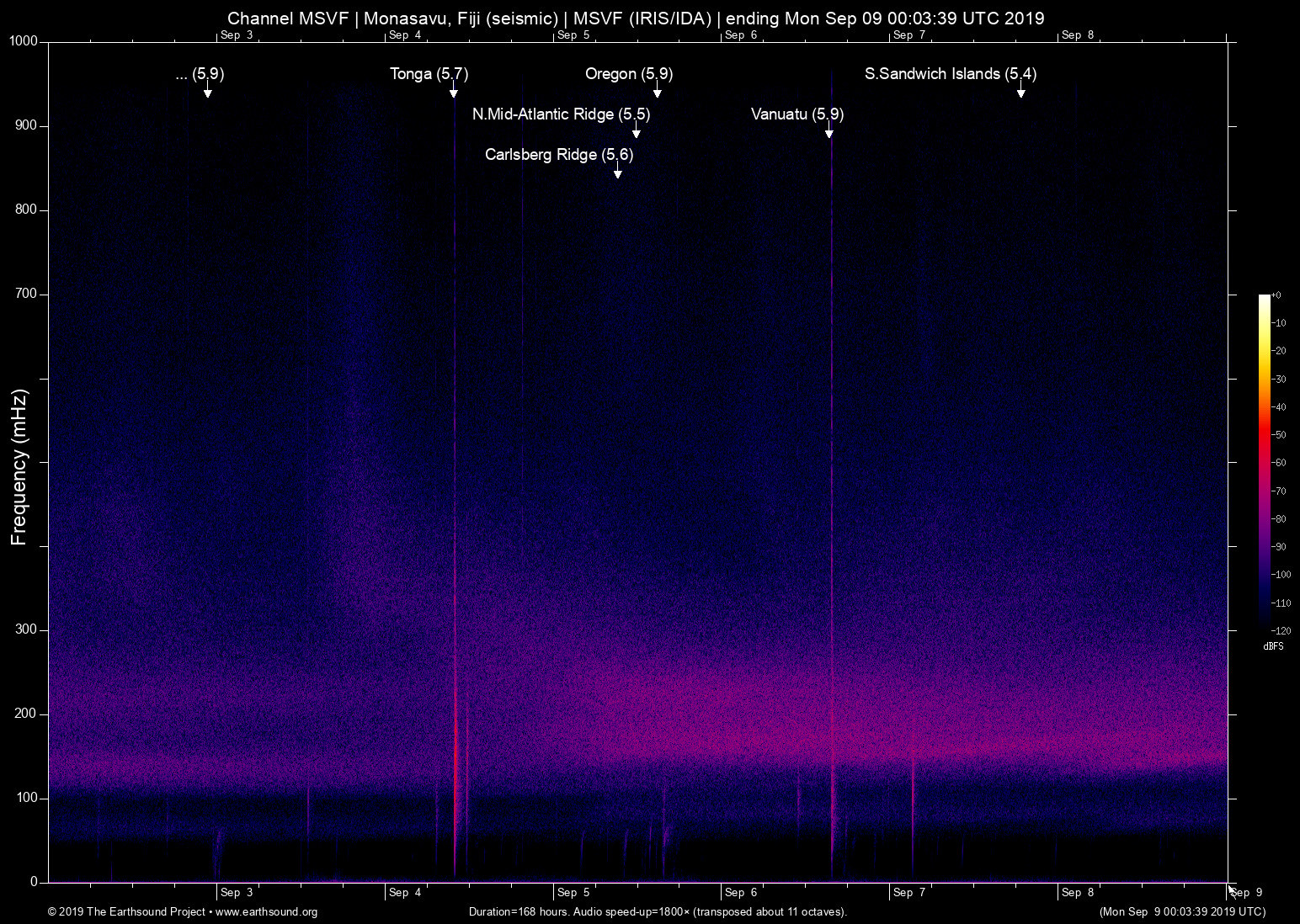The width and height of the screenshot is (1300, 924).
Task: Click the "Sep 6" label on top axis
Action: pyautogui.click(x=742, y=35)
